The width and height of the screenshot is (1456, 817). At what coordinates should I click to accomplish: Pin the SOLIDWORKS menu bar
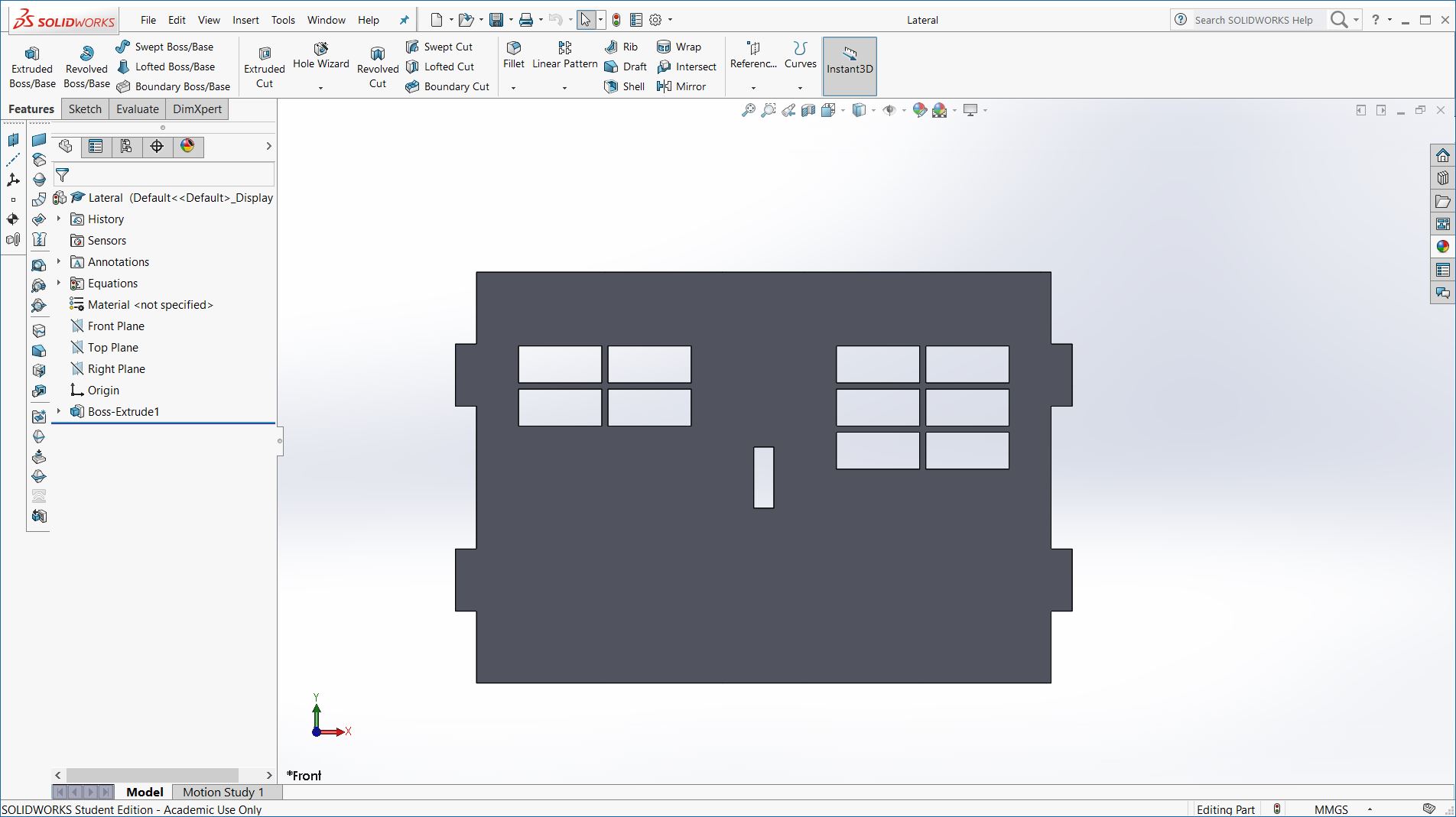coord(405,20)
